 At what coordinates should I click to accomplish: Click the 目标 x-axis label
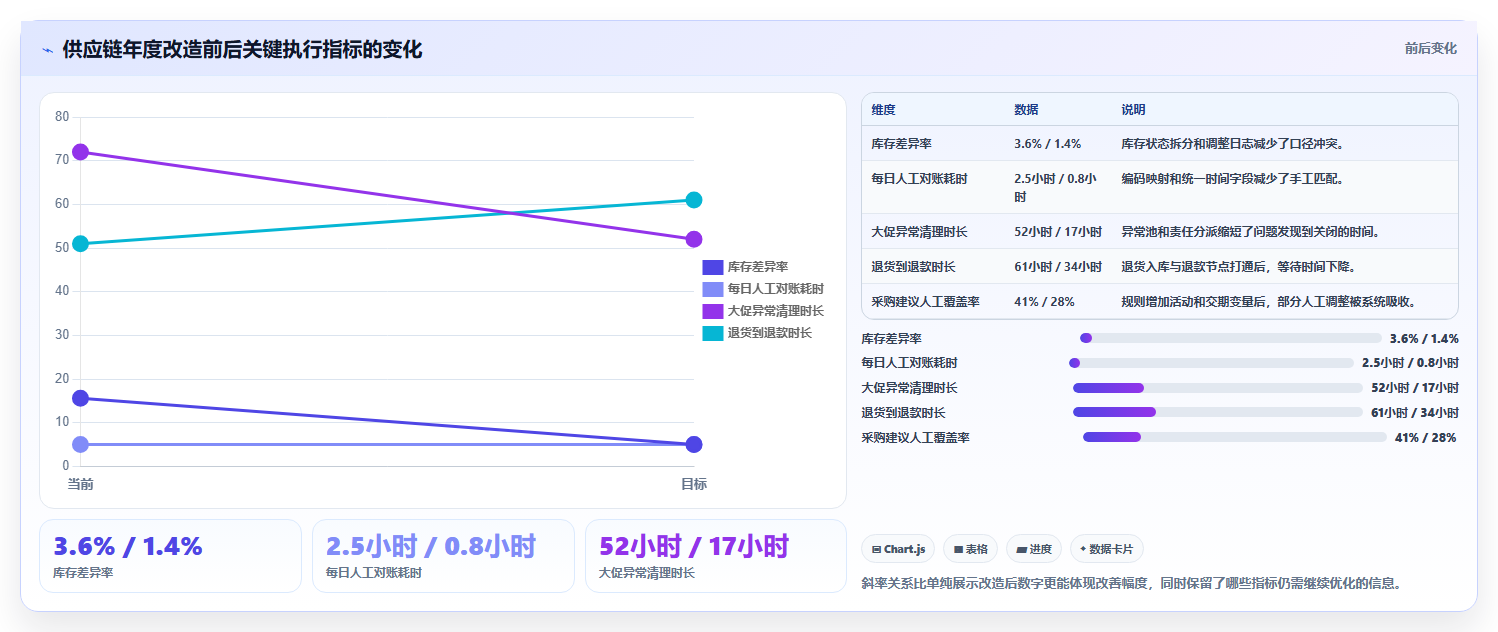(x=694, y=484)
